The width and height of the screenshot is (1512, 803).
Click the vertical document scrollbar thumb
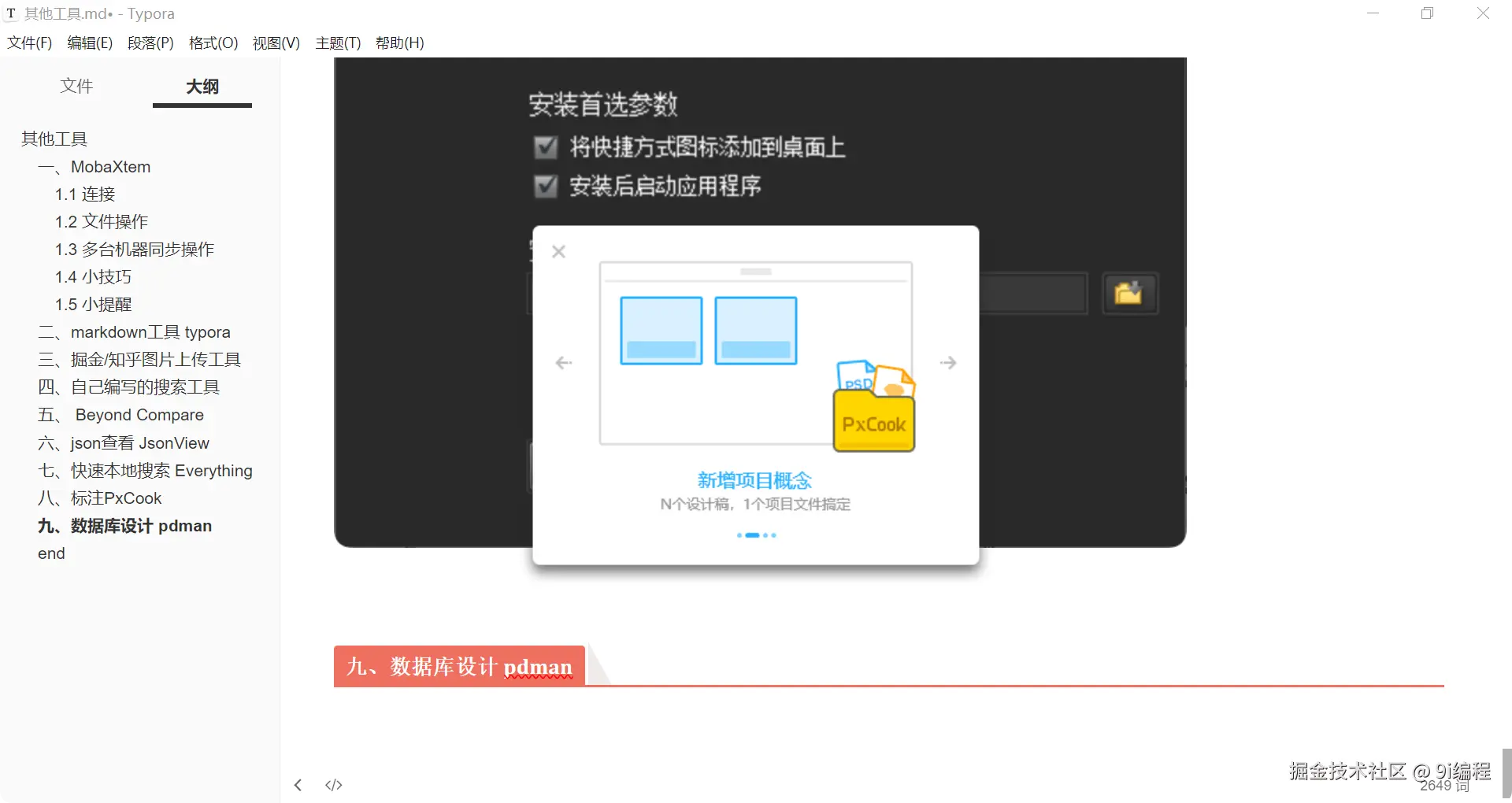(1506, 774)
